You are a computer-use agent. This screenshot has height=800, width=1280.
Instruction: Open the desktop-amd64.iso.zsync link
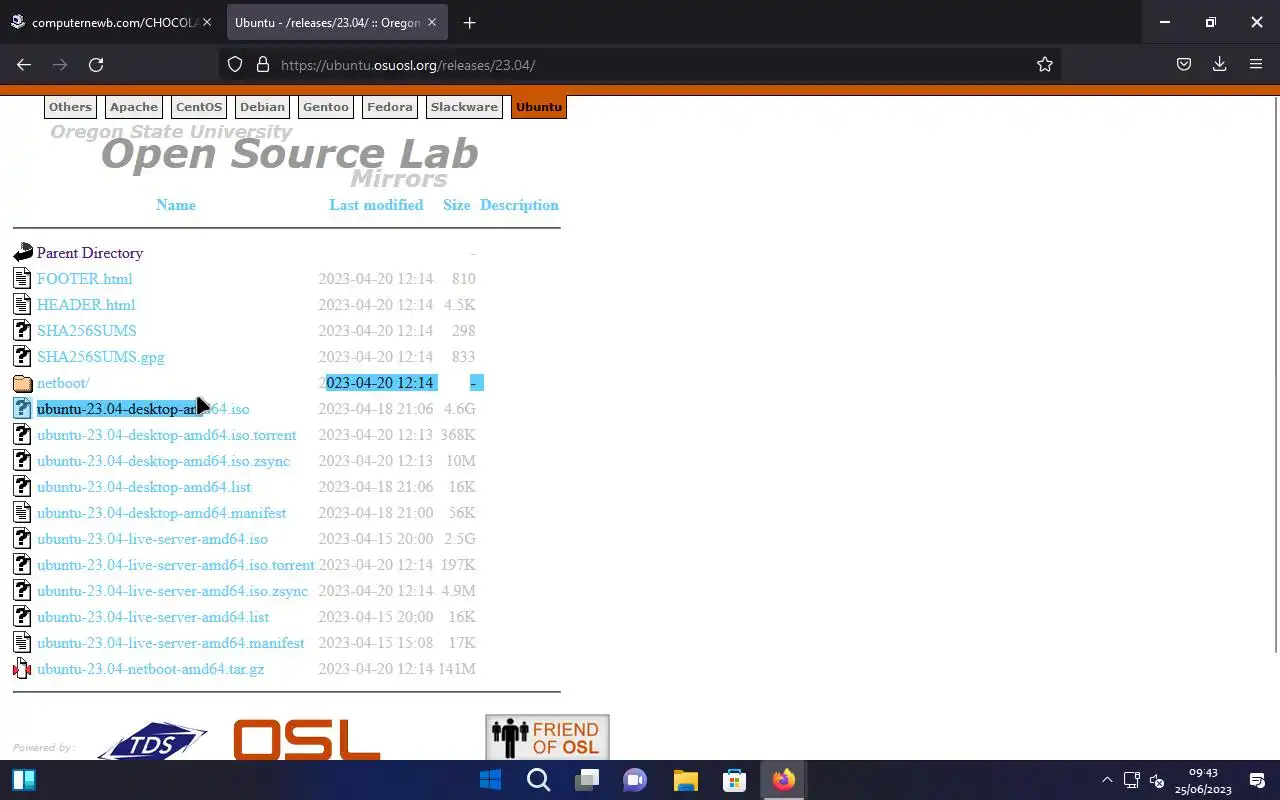pyautogui.click(x=163, y=461)
